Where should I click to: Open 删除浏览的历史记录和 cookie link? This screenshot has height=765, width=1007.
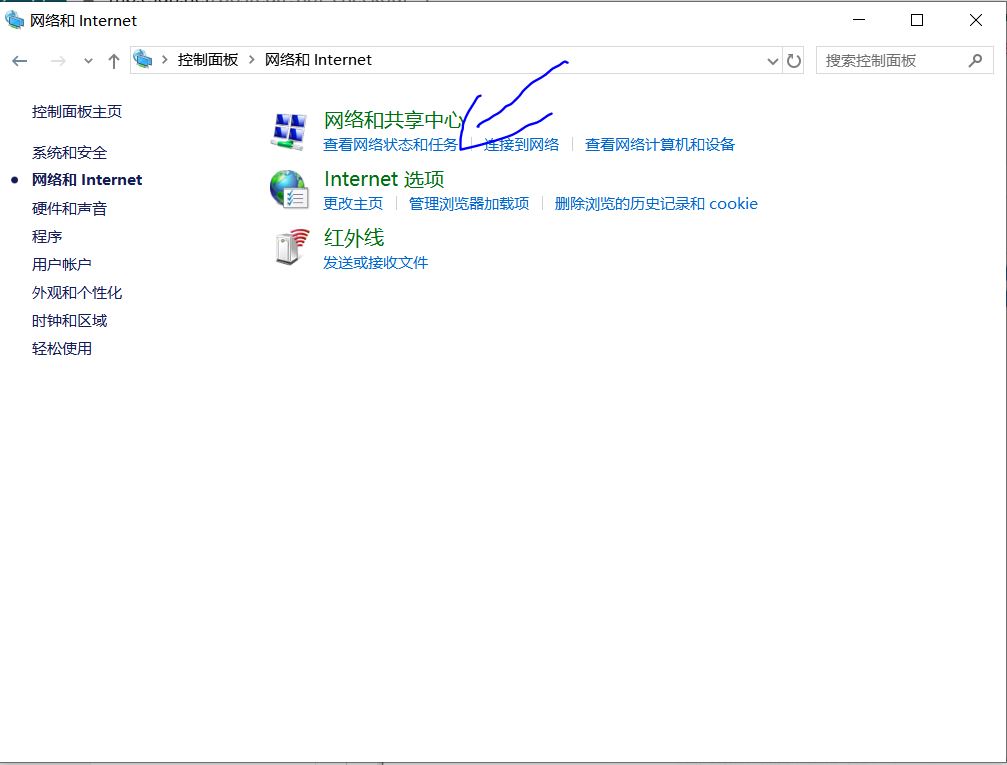[656, 204]
